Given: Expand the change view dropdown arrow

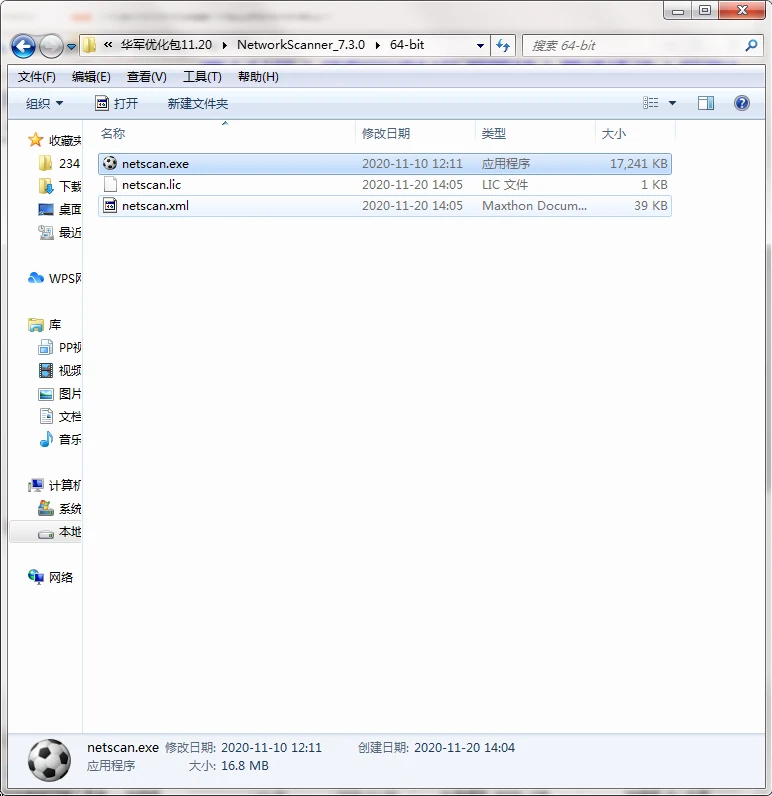Looking at the screenshot, I should [672, 103].
